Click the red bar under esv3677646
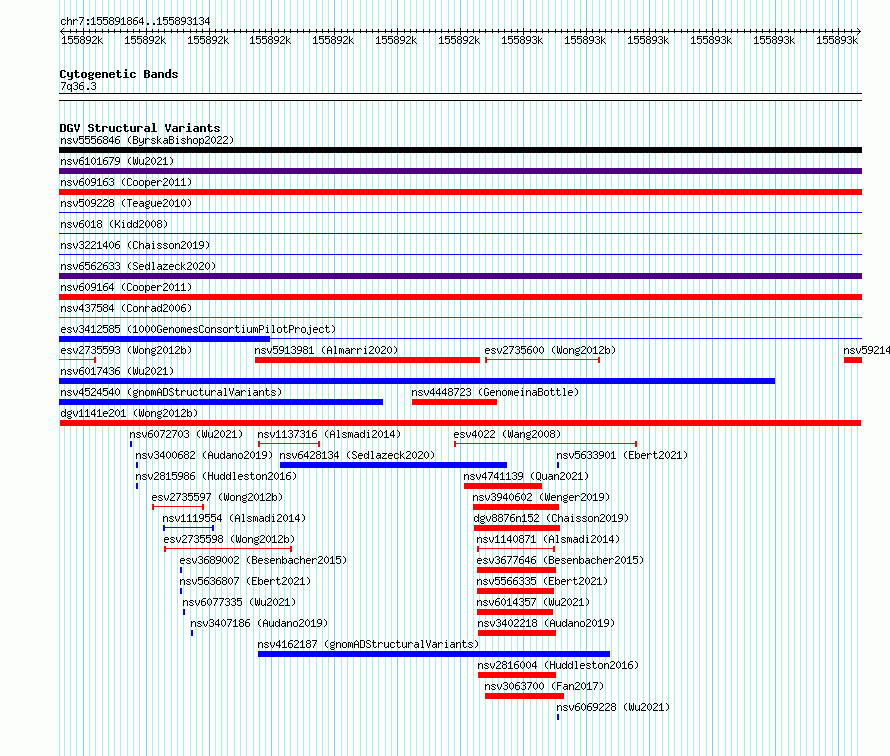 pyautogui.click(x=516, y=570)
